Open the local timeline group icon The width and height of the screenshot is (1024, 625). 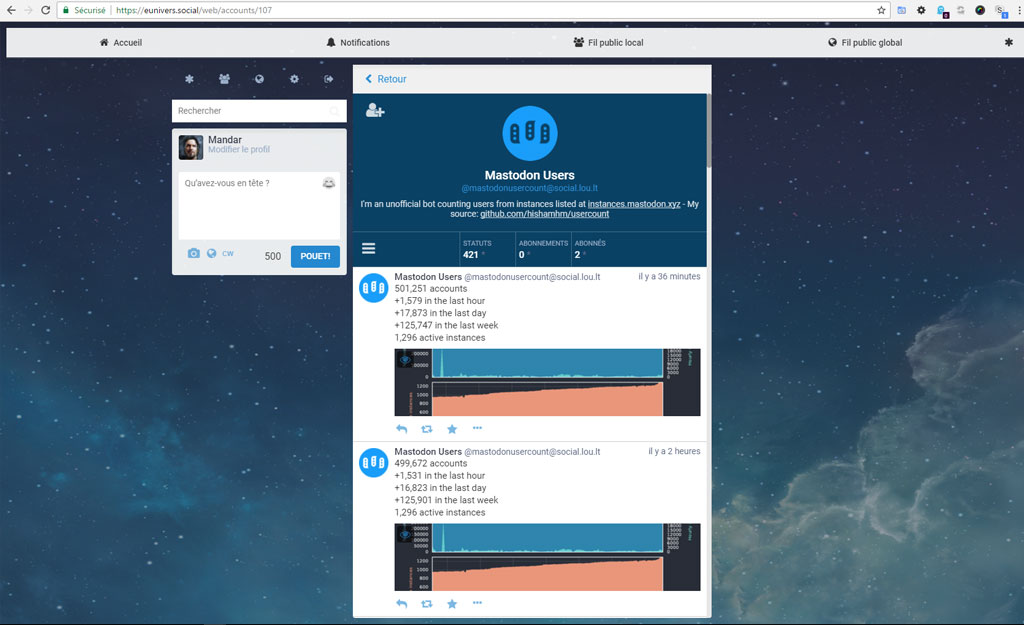(x=224, y=78)
